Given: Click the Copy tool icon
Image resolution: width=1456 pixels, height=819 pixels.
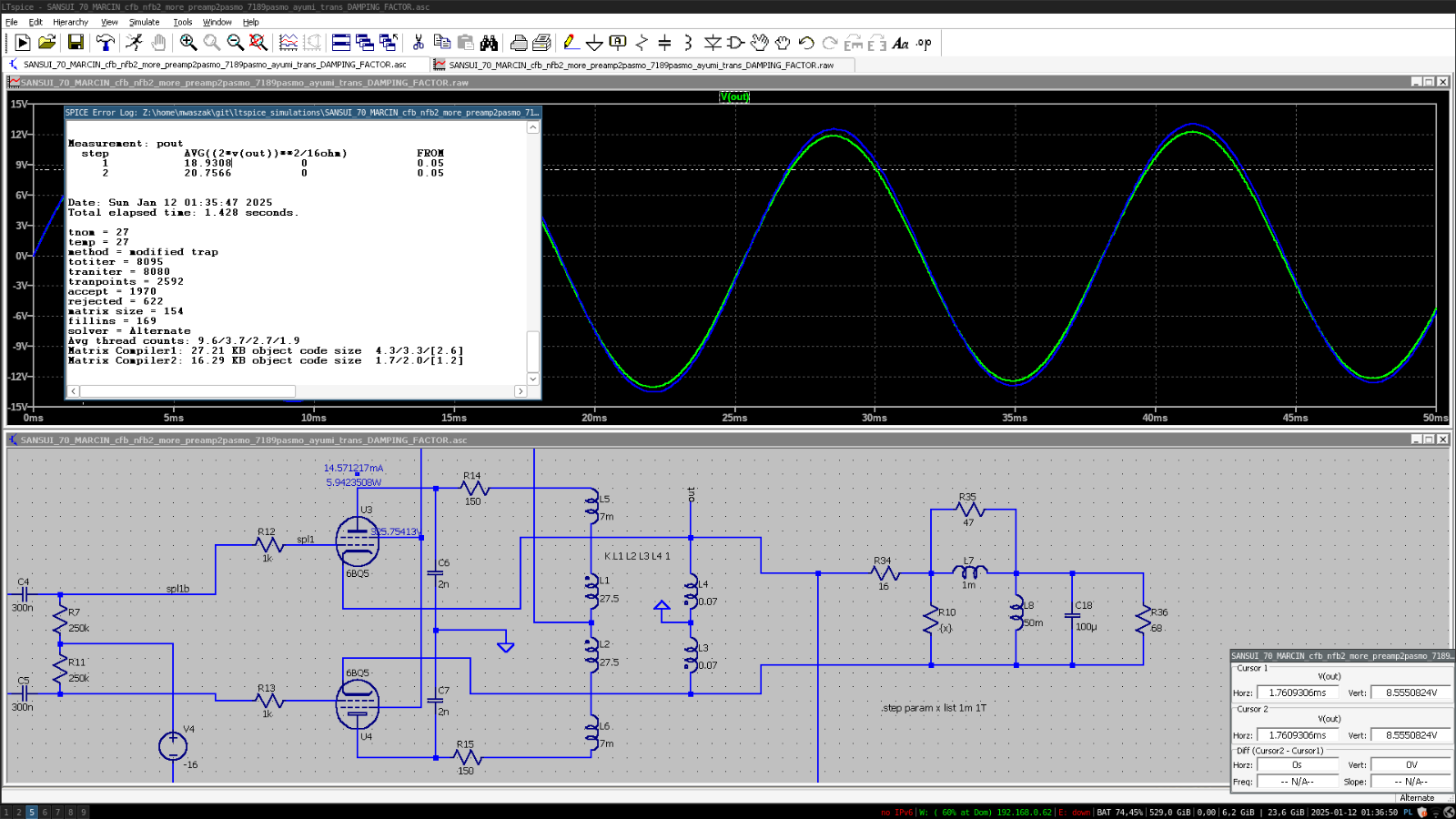Looking at the screenshot, I should click(x=442, y=42).
